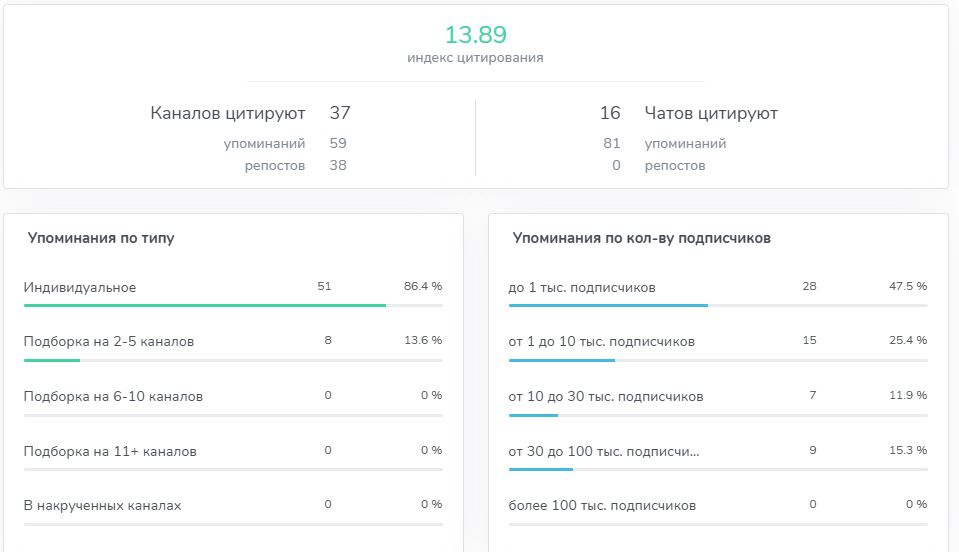Select the "Подборка на 2-5 каналов" row

[109, 341]
